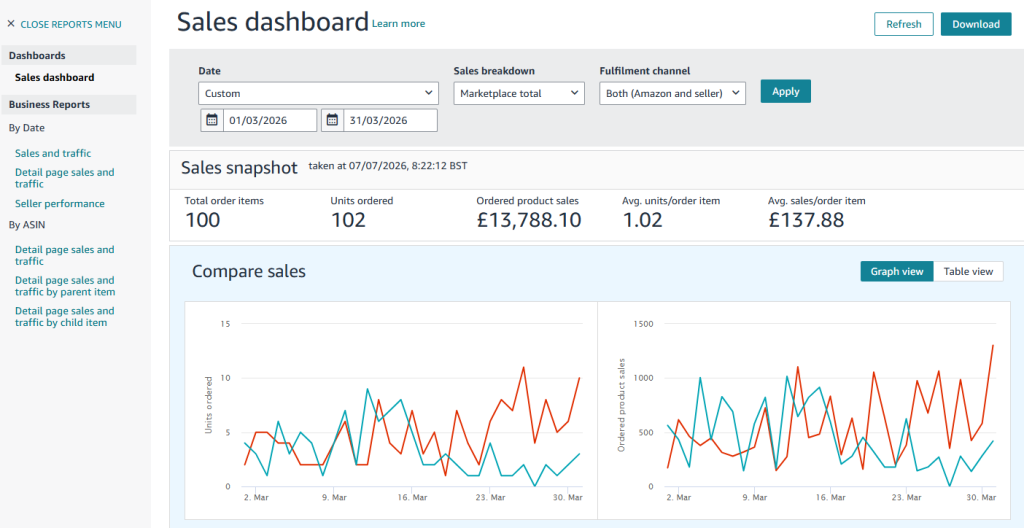
Task: Switch to Table view
Action: 968,271
